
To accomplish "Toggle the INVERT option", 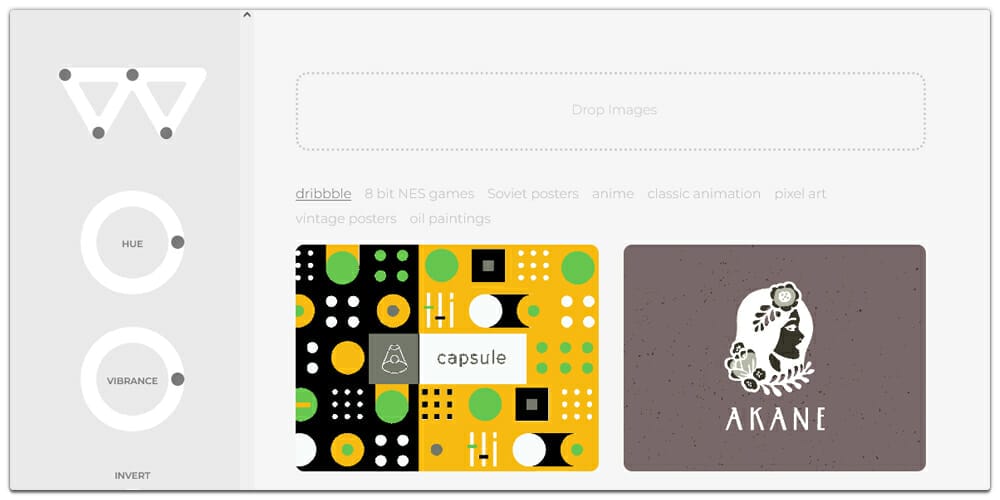I will coord(132,476).
